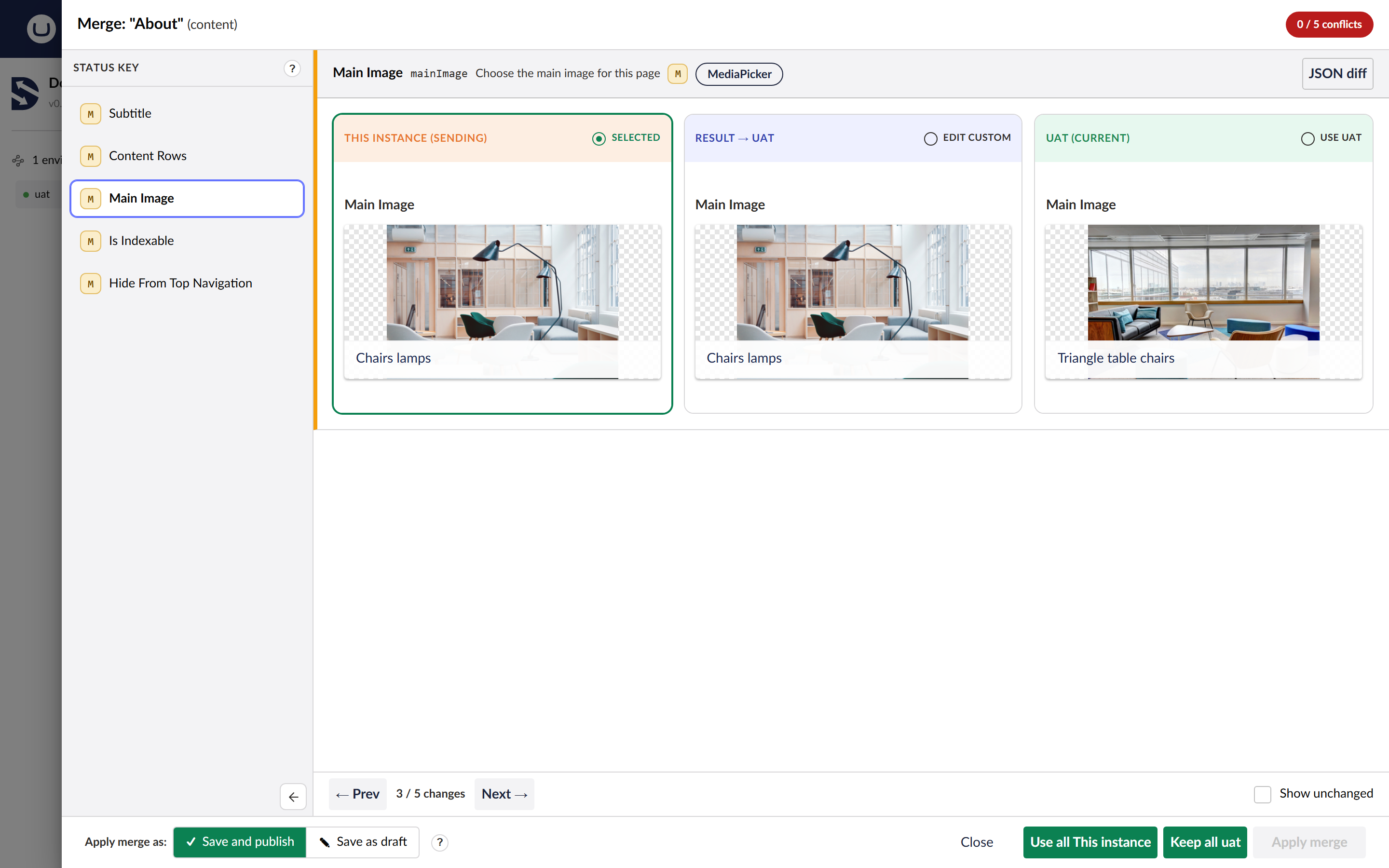This screenshot has height=868, width=1389.
Task: Click Keep all uat button
Action: (1205, 842)
